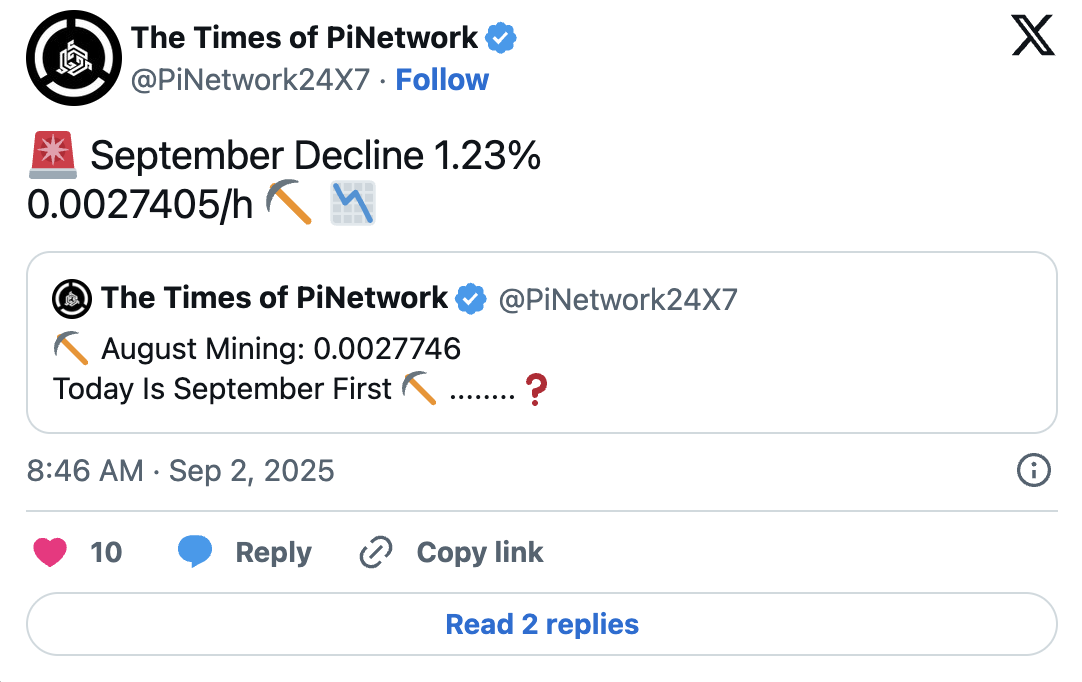1082x682 pixels.
Task: Click Read 2 replies button
Action: point(541,625)
